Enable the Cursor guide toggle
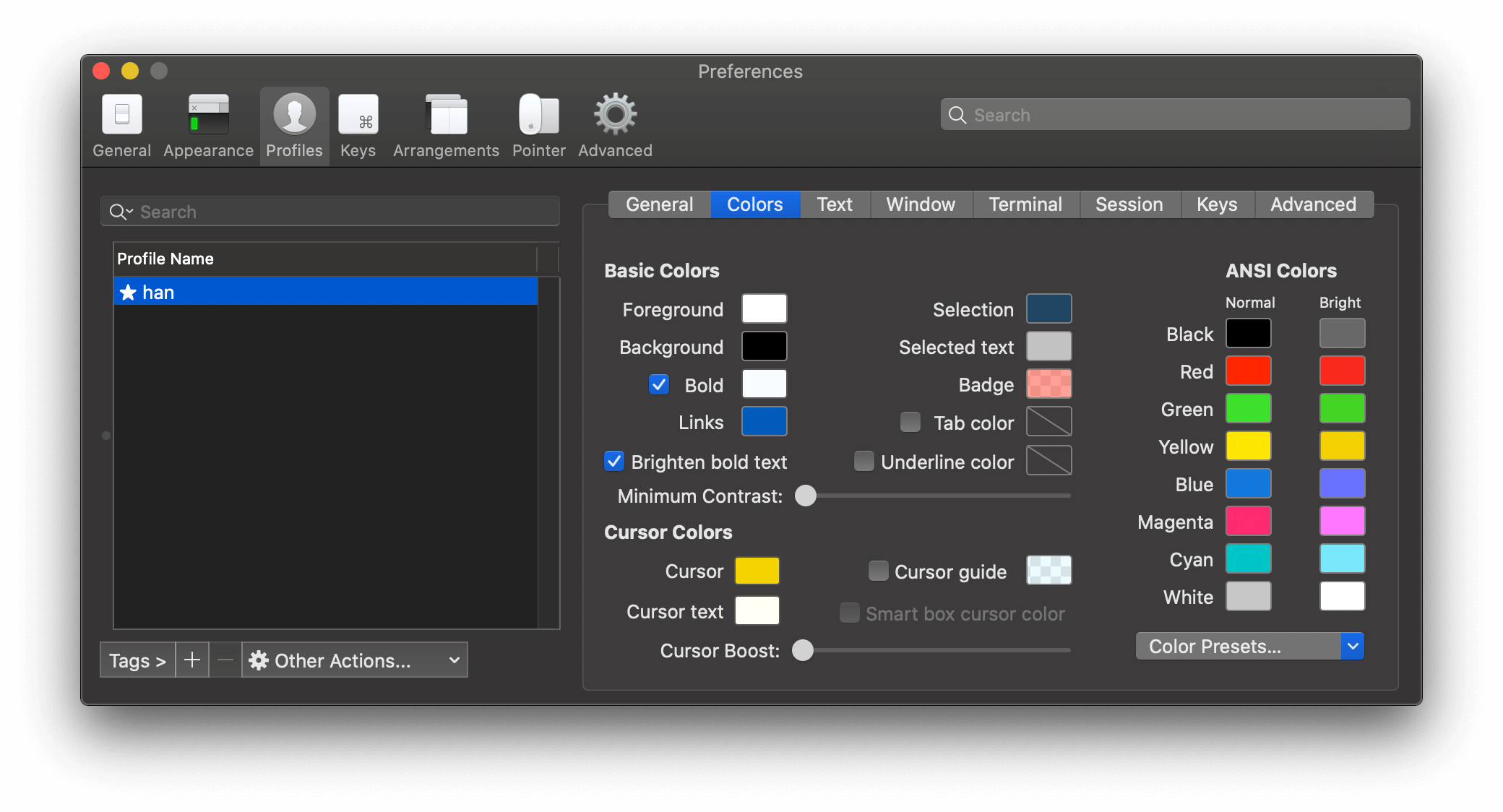The width and height of the screenshot is (1503, 812). pyautogui.click(x=878, y=571)
